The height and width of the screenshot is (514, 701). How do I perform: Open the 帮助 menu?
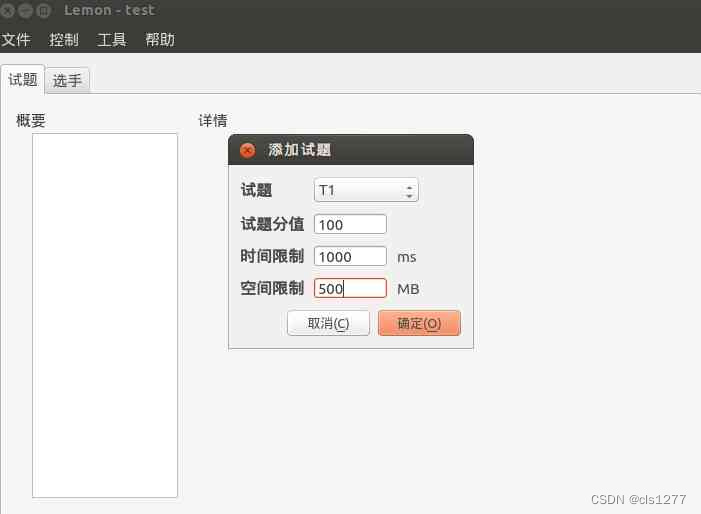pyautogui.click(x=160, y=40)
